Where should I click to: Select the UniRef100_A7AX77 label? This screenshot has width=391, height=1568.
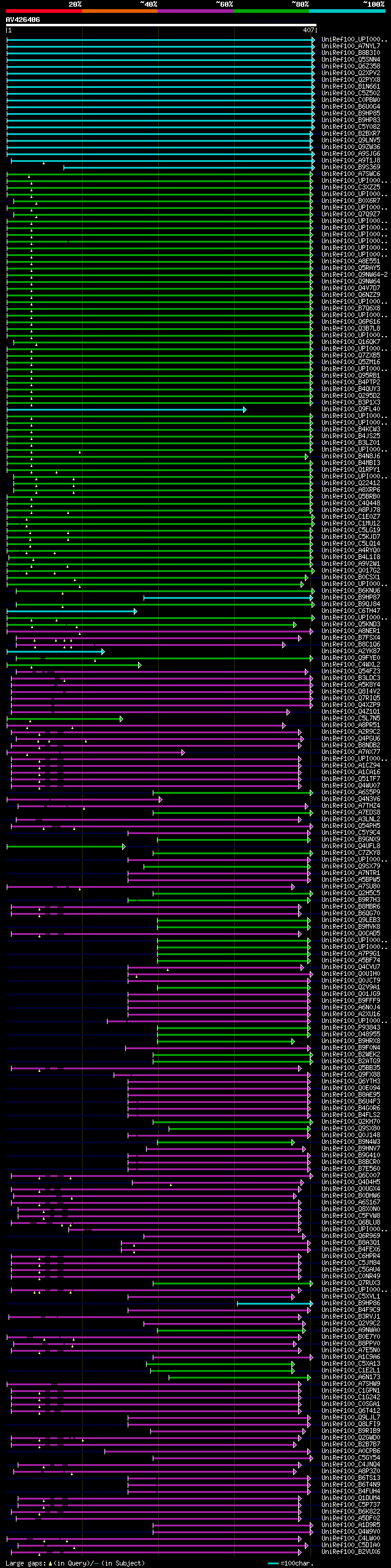(351, 752)
